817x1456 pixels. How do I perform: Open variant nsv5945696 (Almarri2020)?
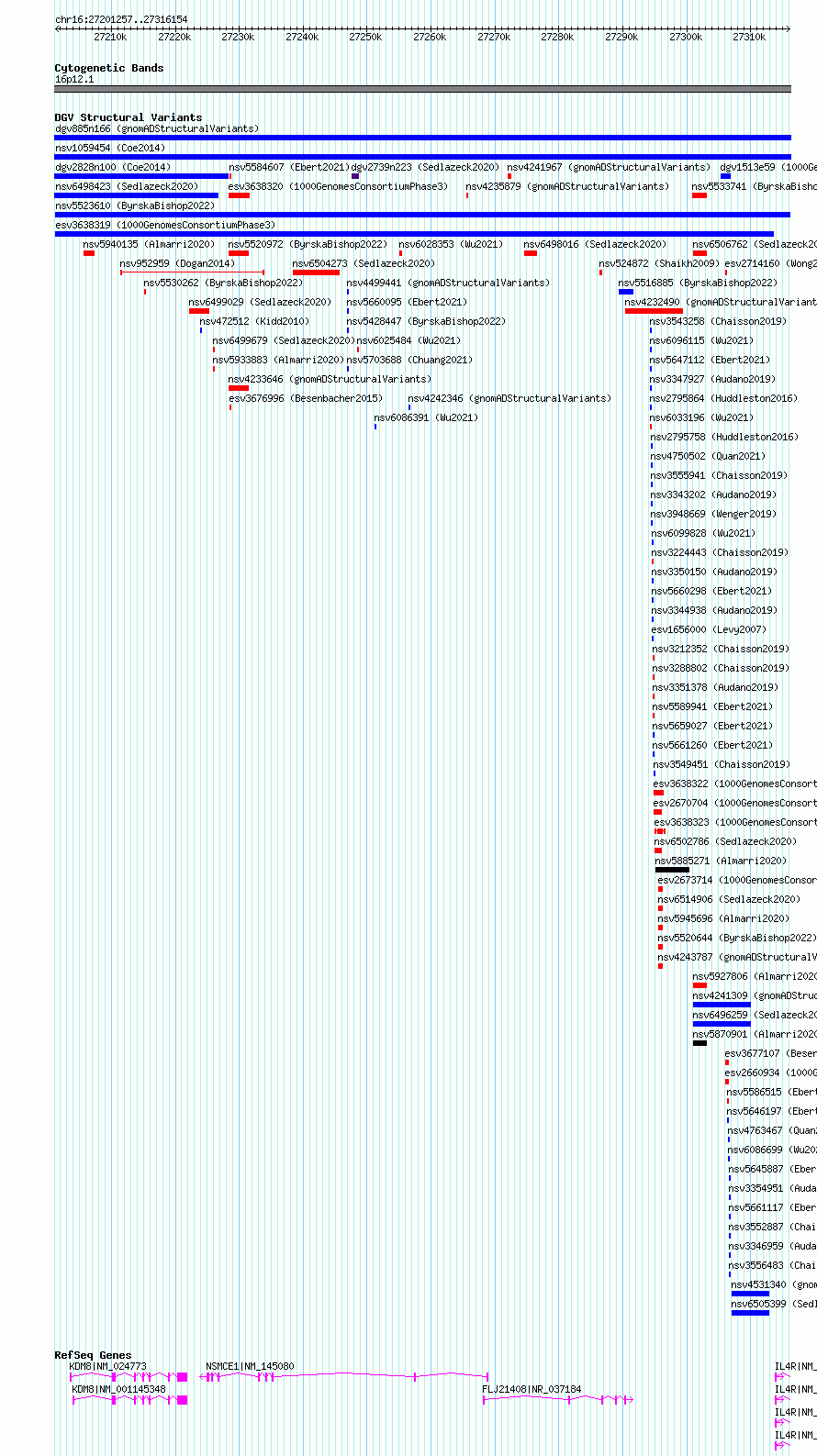pos(723,918)
